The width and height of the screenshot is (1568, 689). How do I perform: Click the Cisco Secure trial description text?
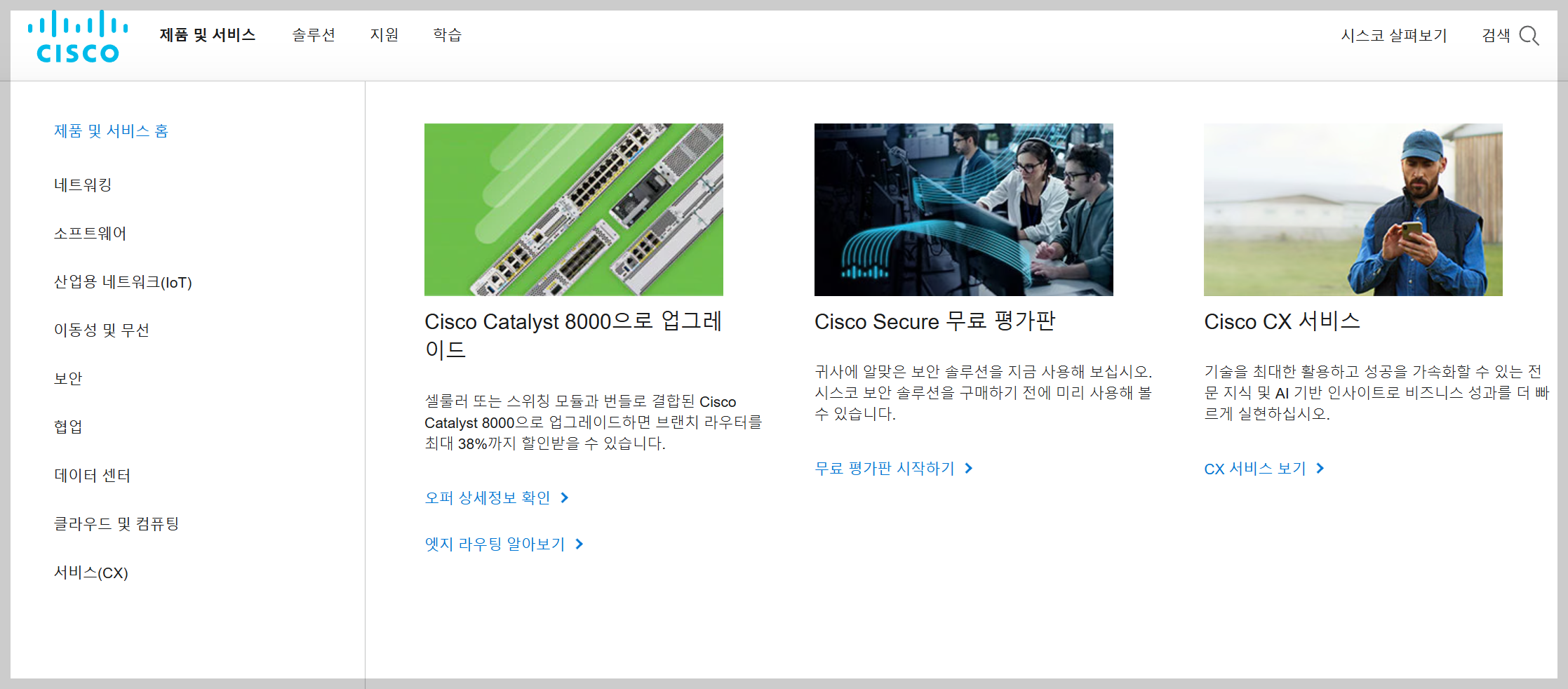pos(984,393)
